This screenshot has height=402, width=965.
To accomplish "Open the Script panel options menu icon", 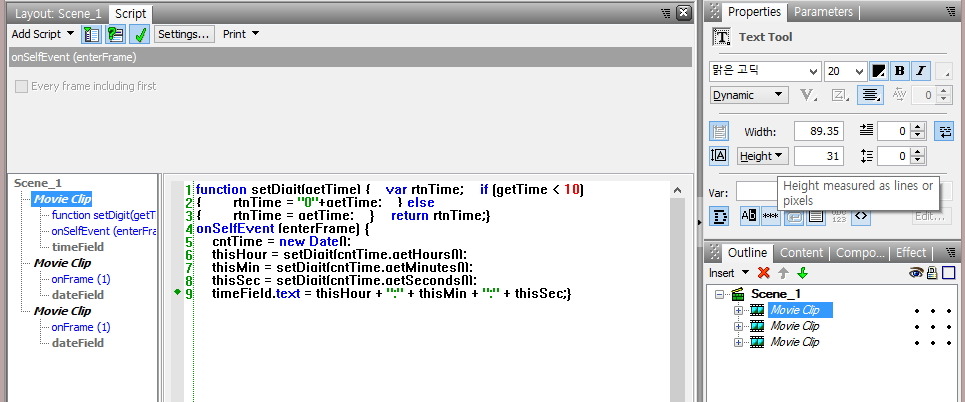I will point(666,13).
